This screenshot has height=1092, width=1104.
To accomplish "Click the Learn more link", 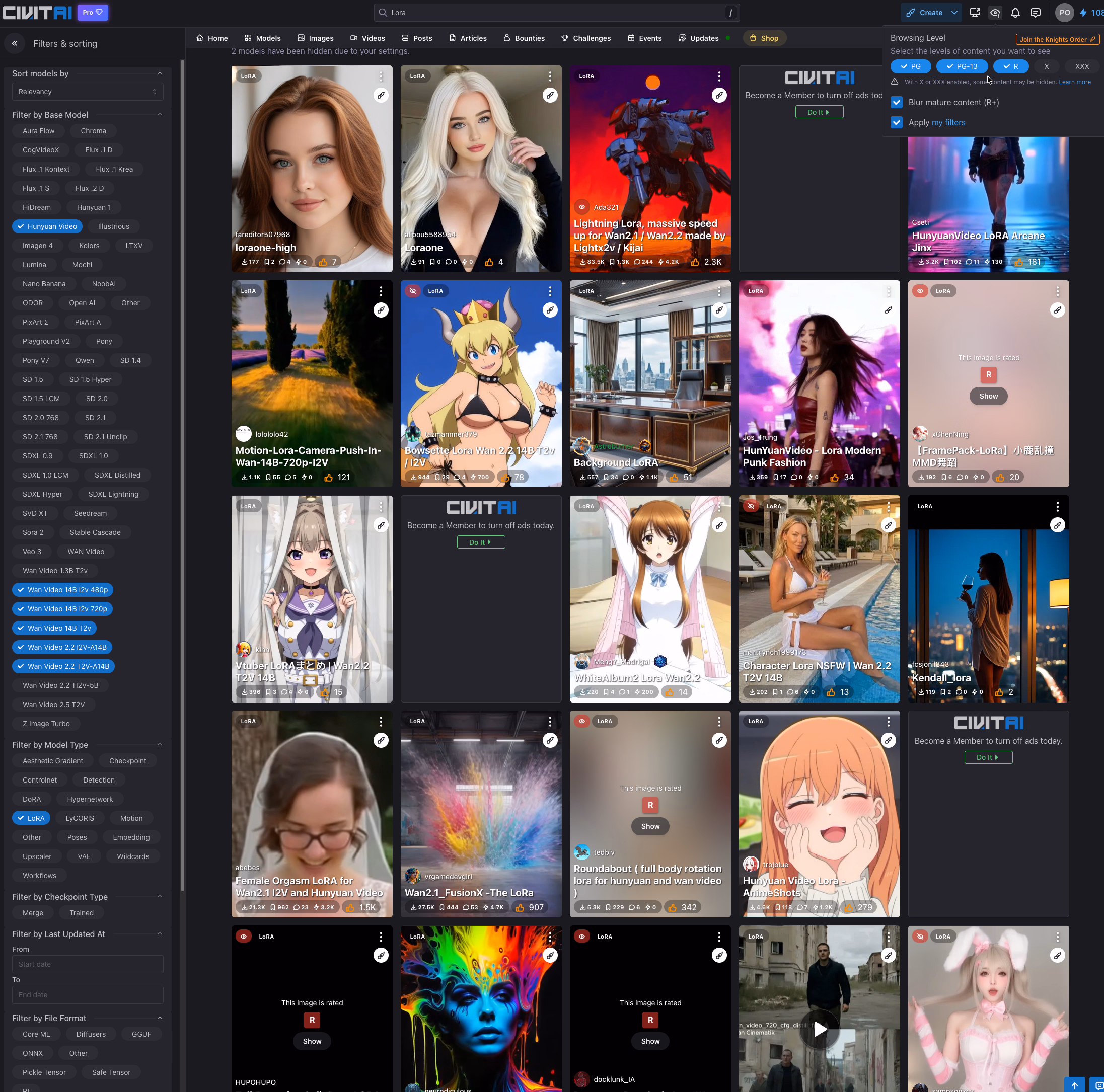I will click(x=1074, y=82).
